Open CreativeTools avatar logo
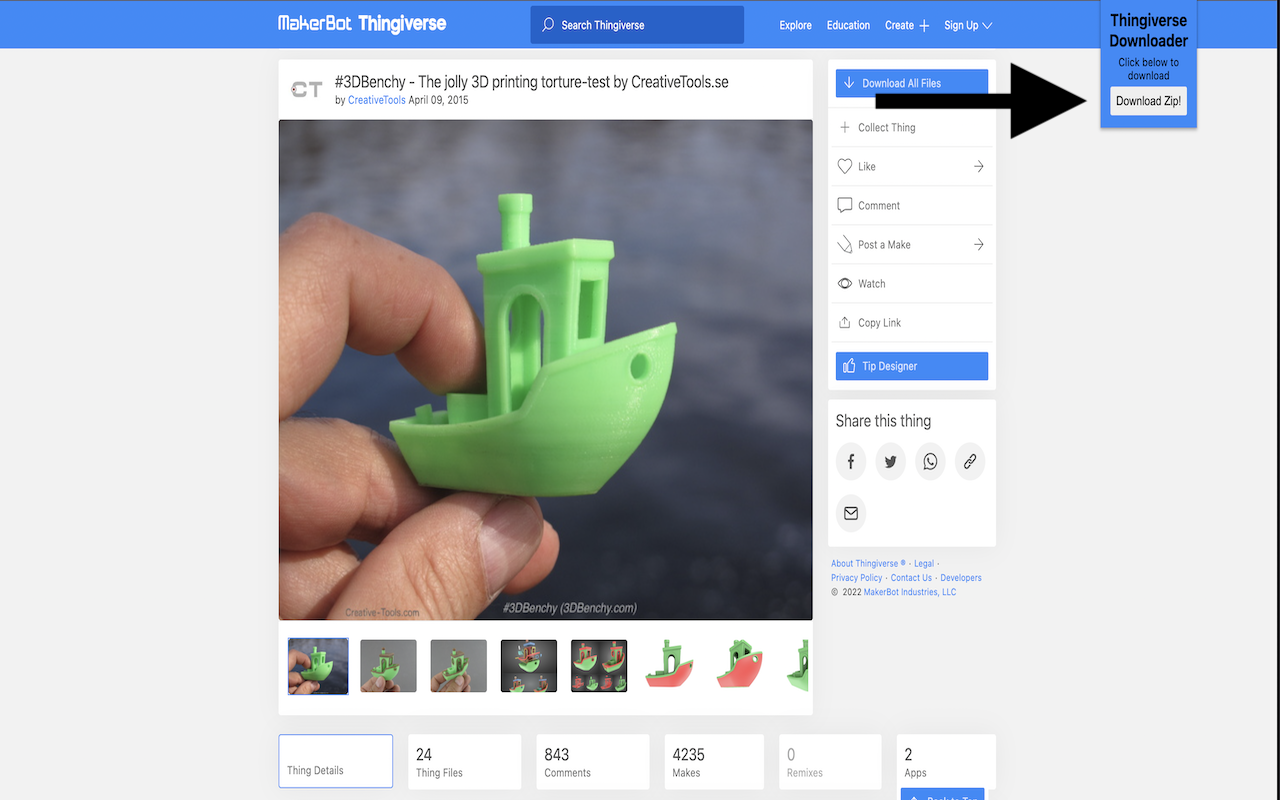The image size is (1280, 800). coord(306,89)
